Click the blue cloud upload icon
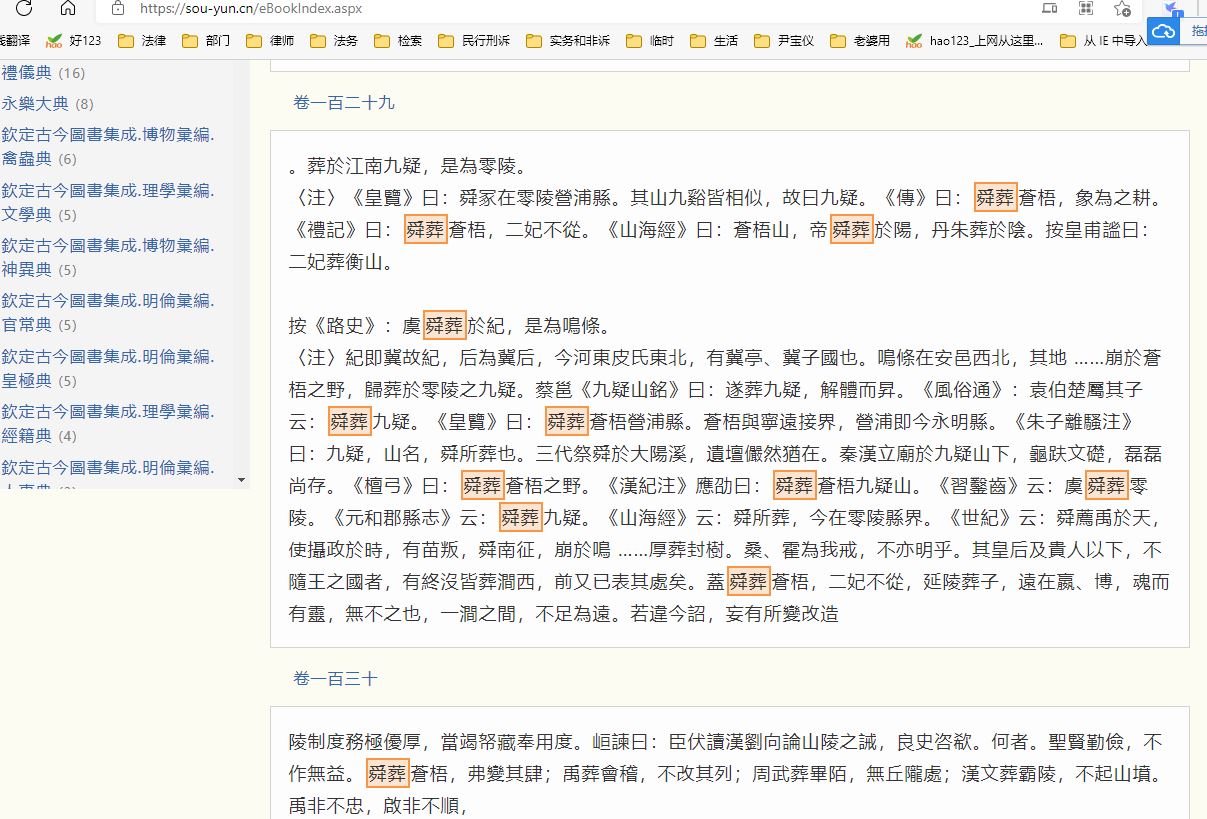 click(x=1163, y=31)
